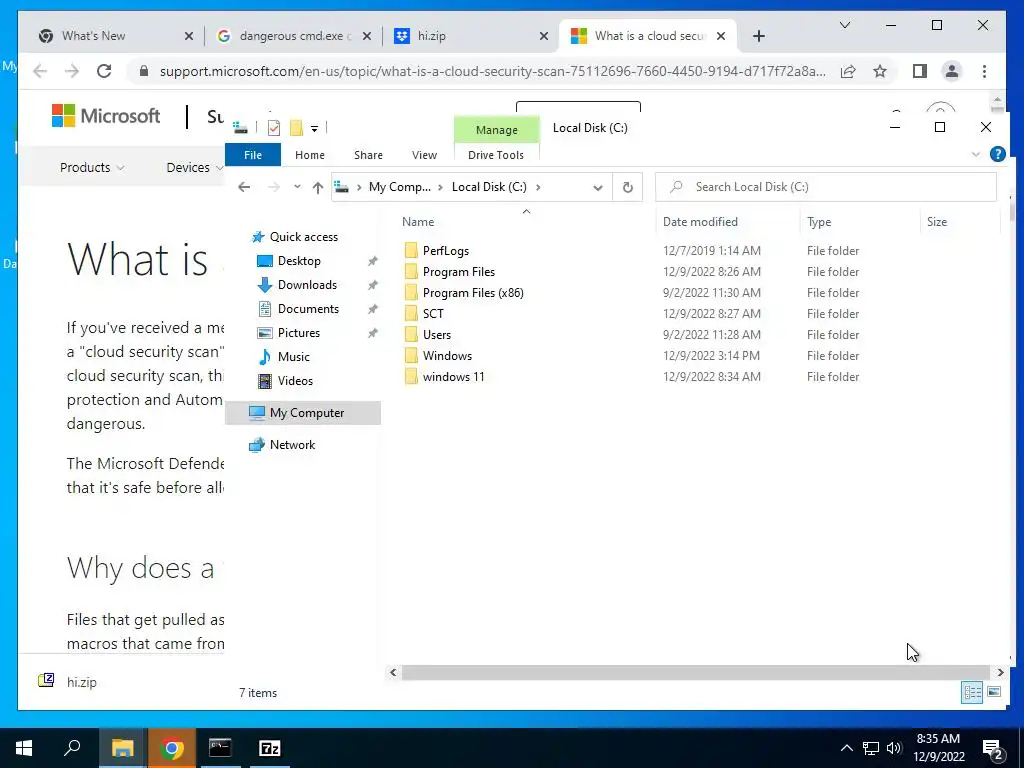Click the Search Local Disk (C:) field
Screen dimensions: 1024x768
click(825, 187)
